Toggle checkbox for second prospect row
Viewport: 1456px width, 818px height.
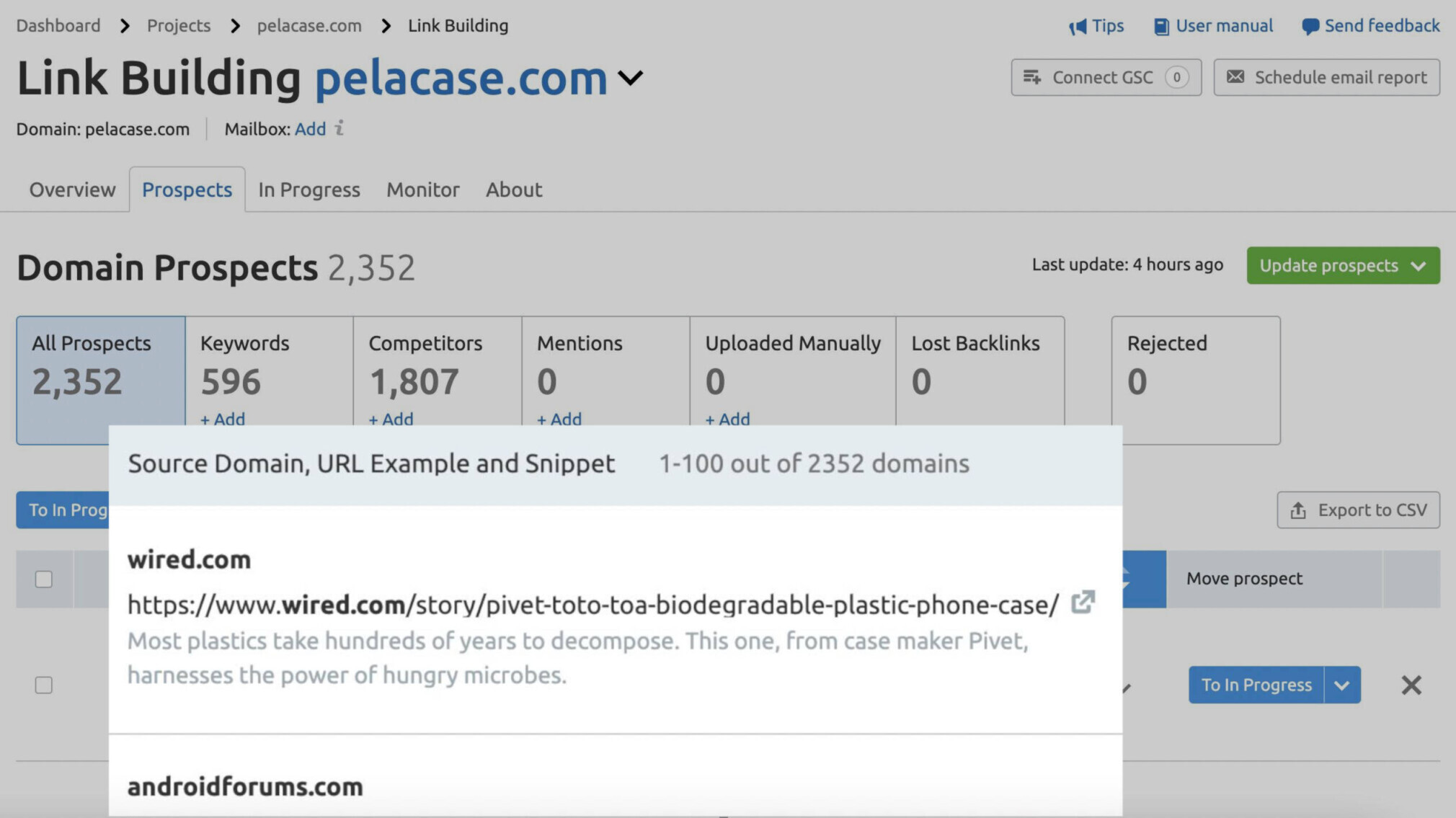coord(44,685)
